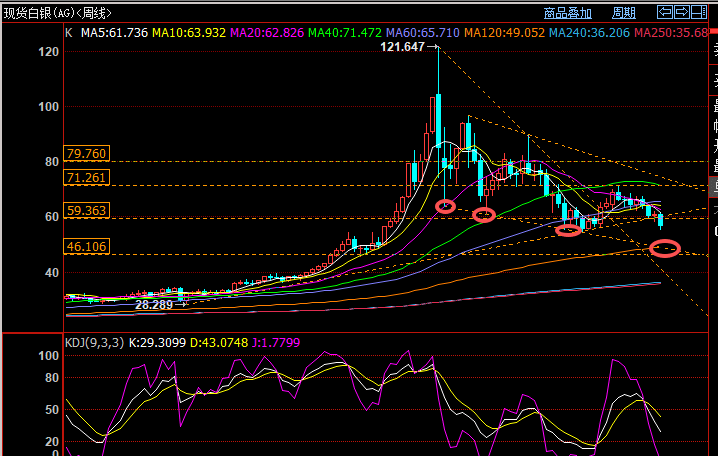Select the MA40 green indicator label
This screenshot has height=456, width=718.
[345, 33]
